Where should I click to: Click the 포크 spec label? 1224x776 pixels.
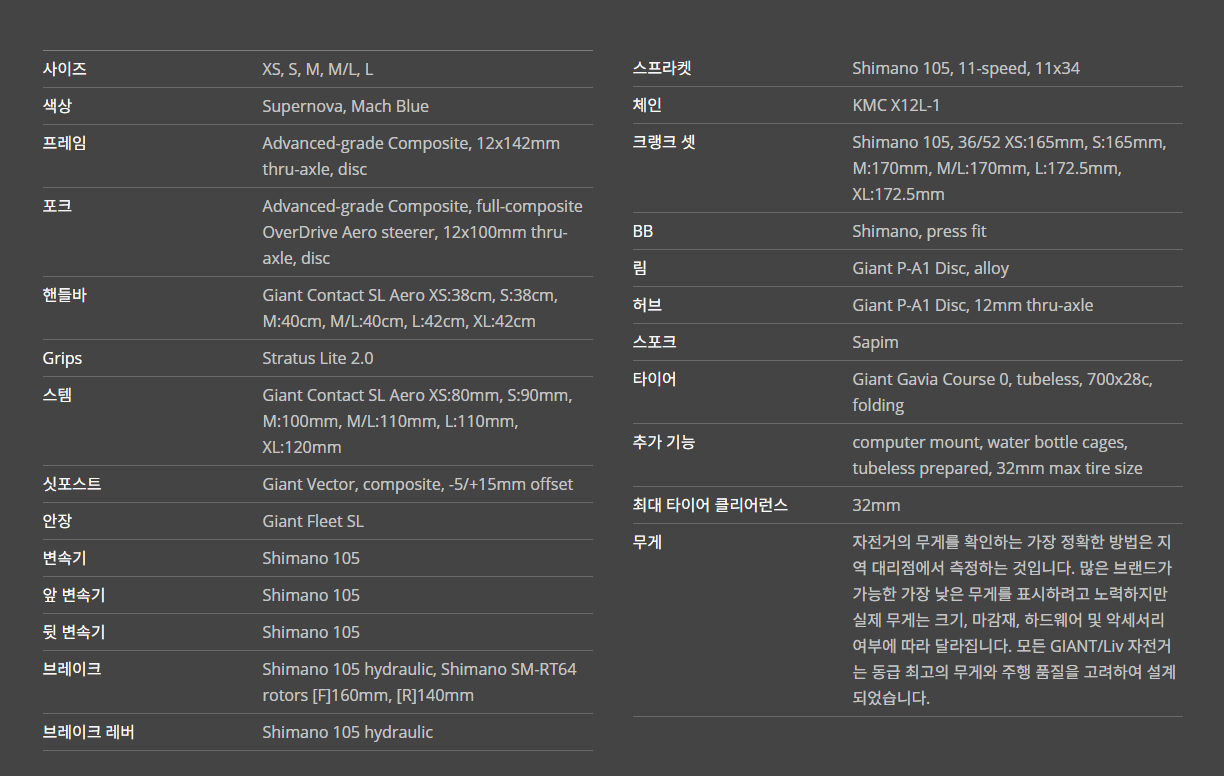pos(57,206)
